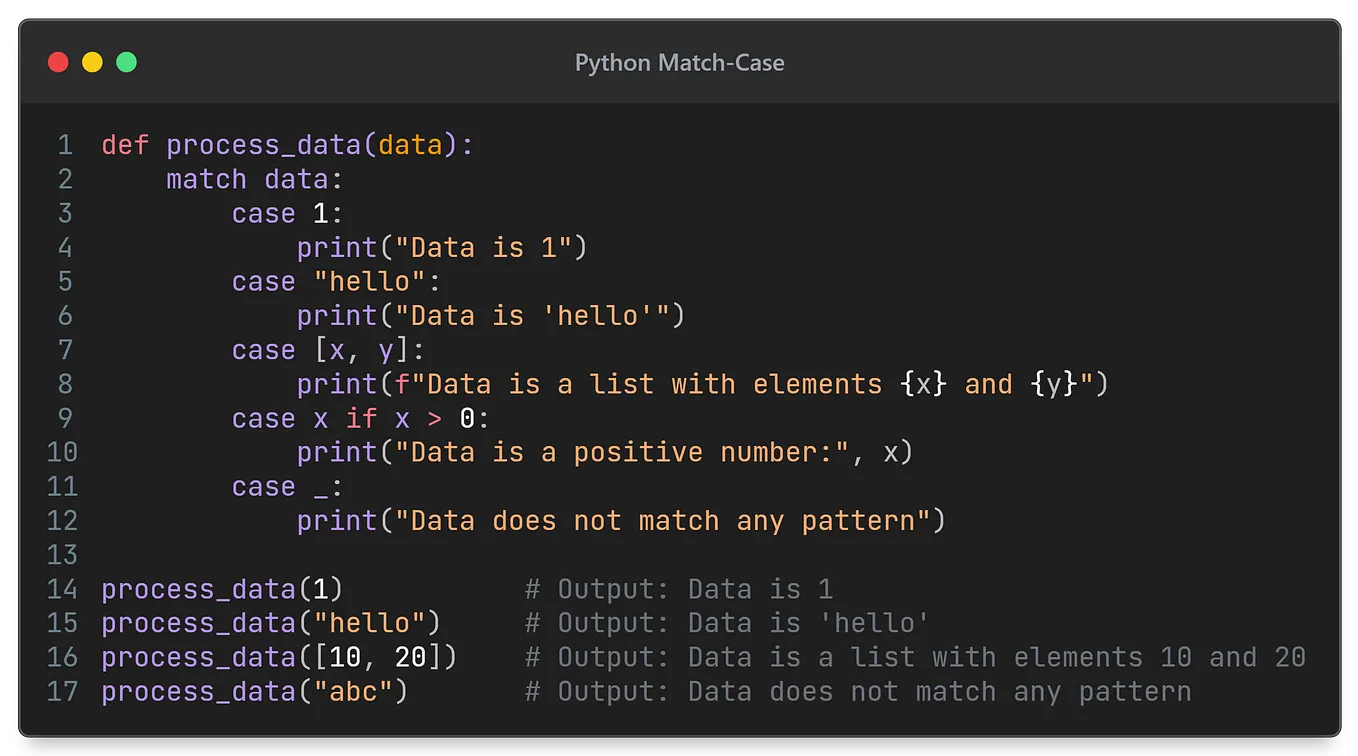Click the red close circle
The width and height of the screenshot is (1358, 756).
58,62
